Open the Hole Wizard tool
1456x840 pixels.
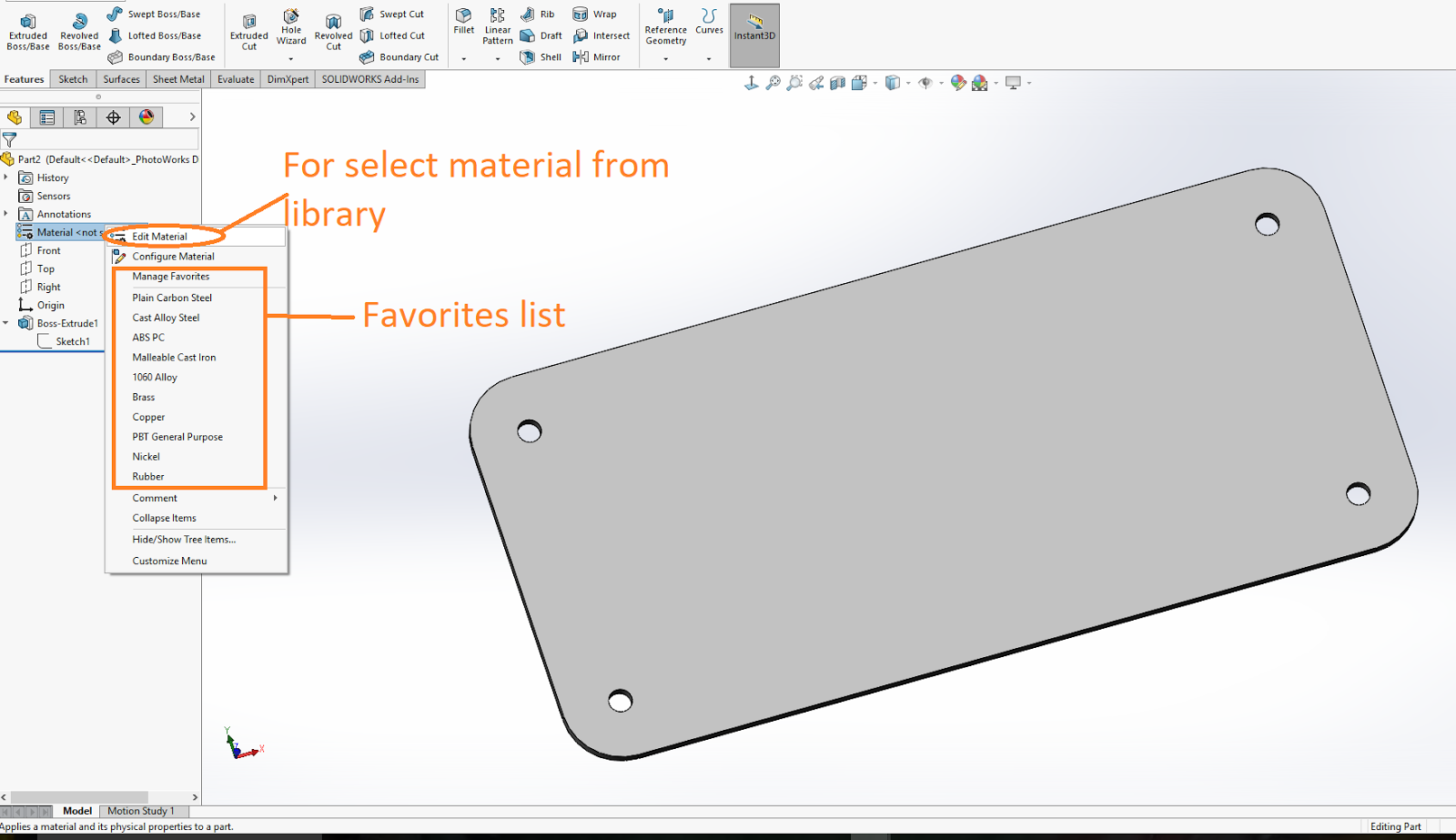290,27
